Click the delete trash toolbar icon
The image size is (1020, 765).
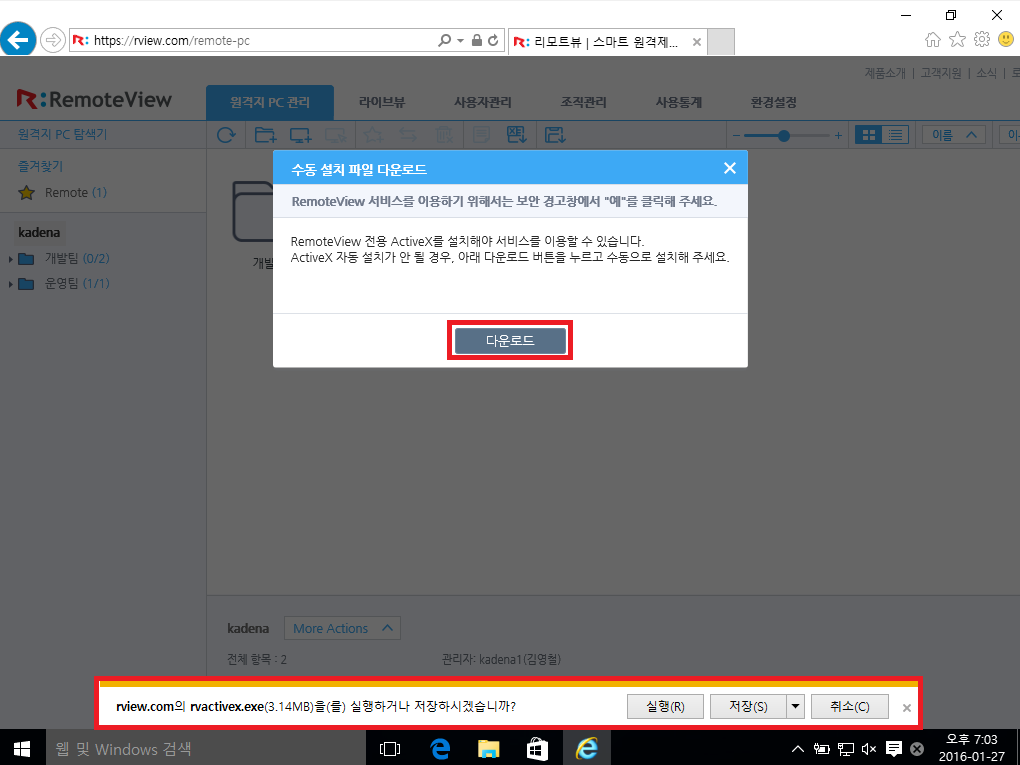click(444, 135)
